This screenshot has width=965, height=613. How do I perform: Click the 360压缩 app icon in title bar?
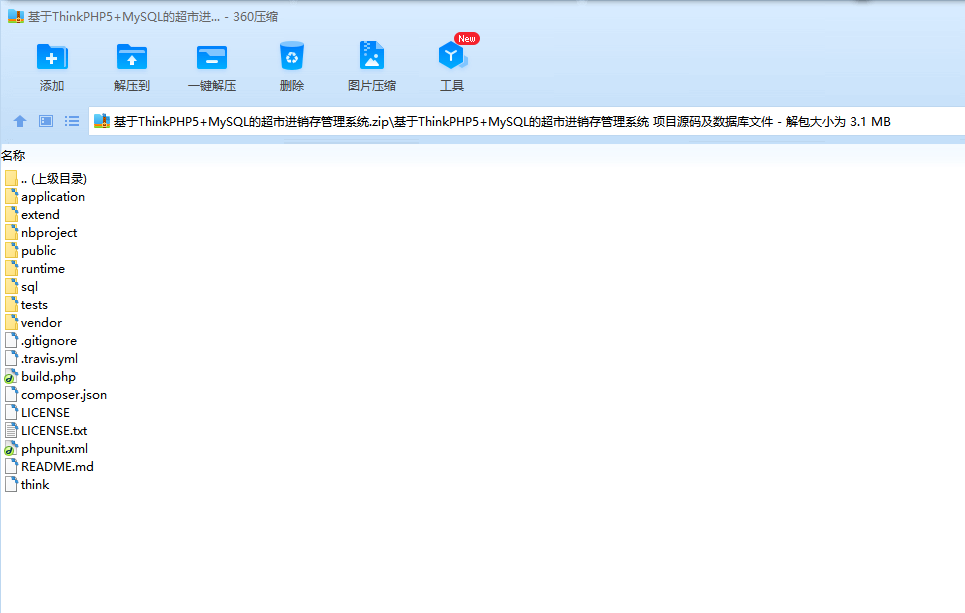click(x=15, y=16)
